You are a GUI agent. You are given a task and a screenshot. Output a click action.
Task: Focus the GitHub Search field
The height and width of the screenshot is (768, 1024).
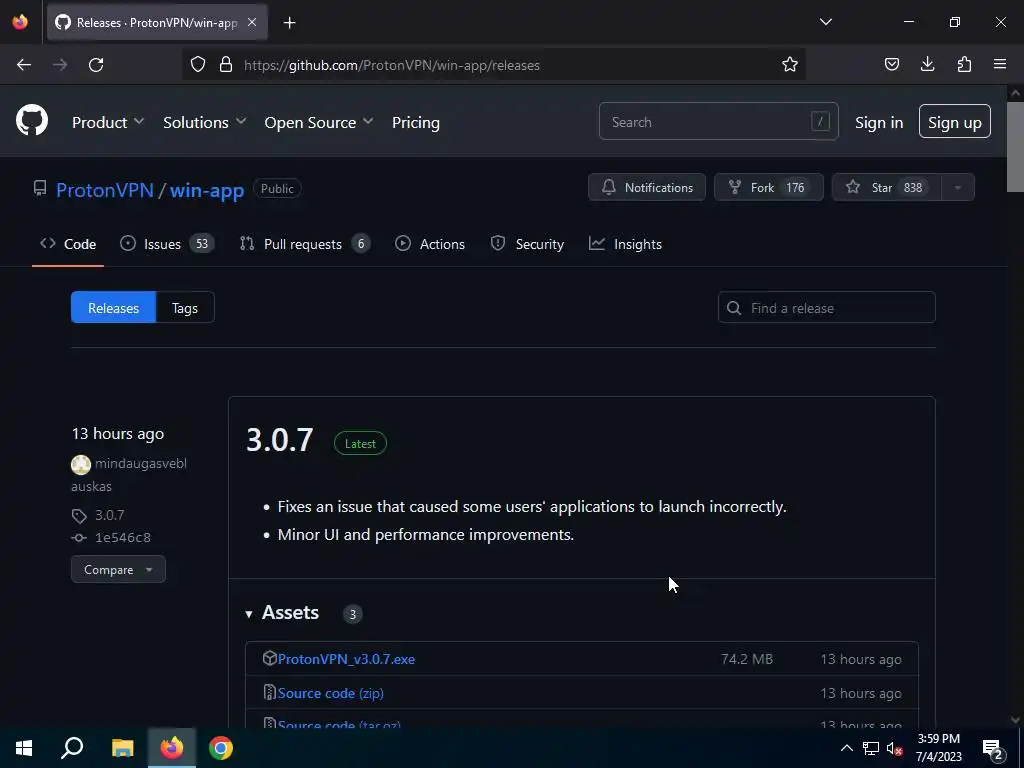(x=718, y=121)
